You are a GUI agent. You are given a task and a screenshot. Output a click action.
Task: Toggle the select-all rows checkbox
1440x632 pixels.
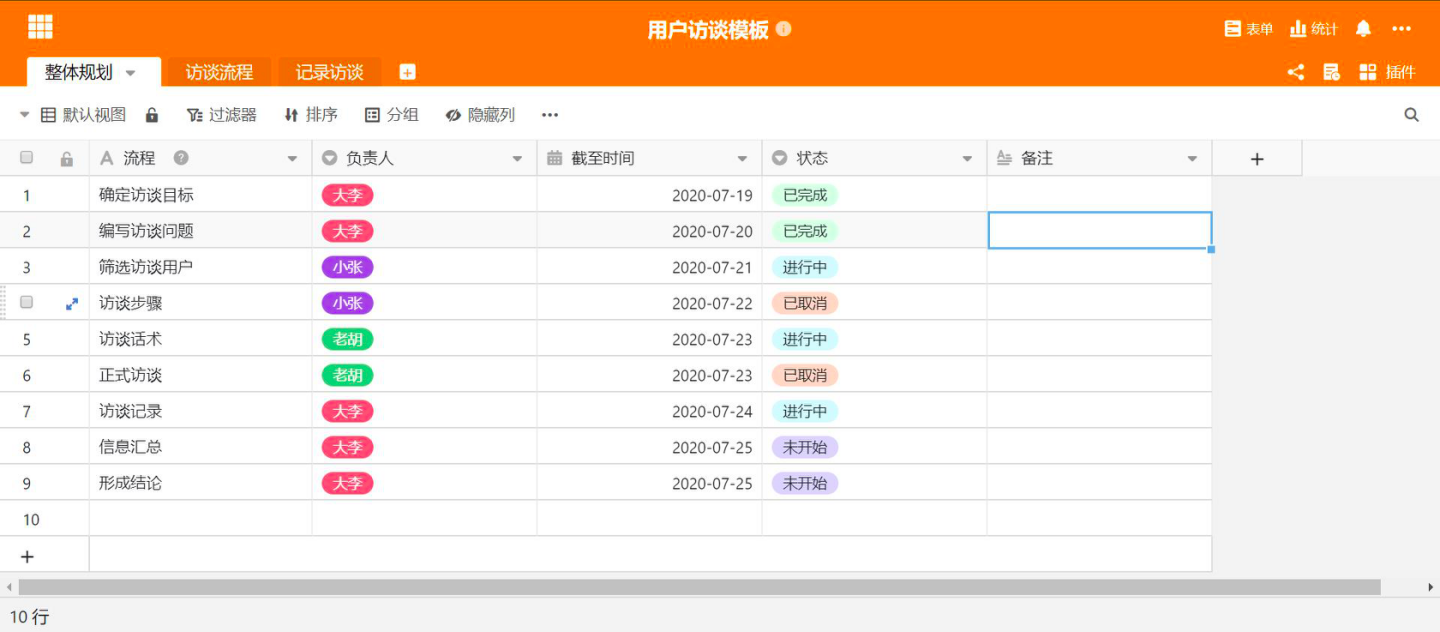click(27, 158)
